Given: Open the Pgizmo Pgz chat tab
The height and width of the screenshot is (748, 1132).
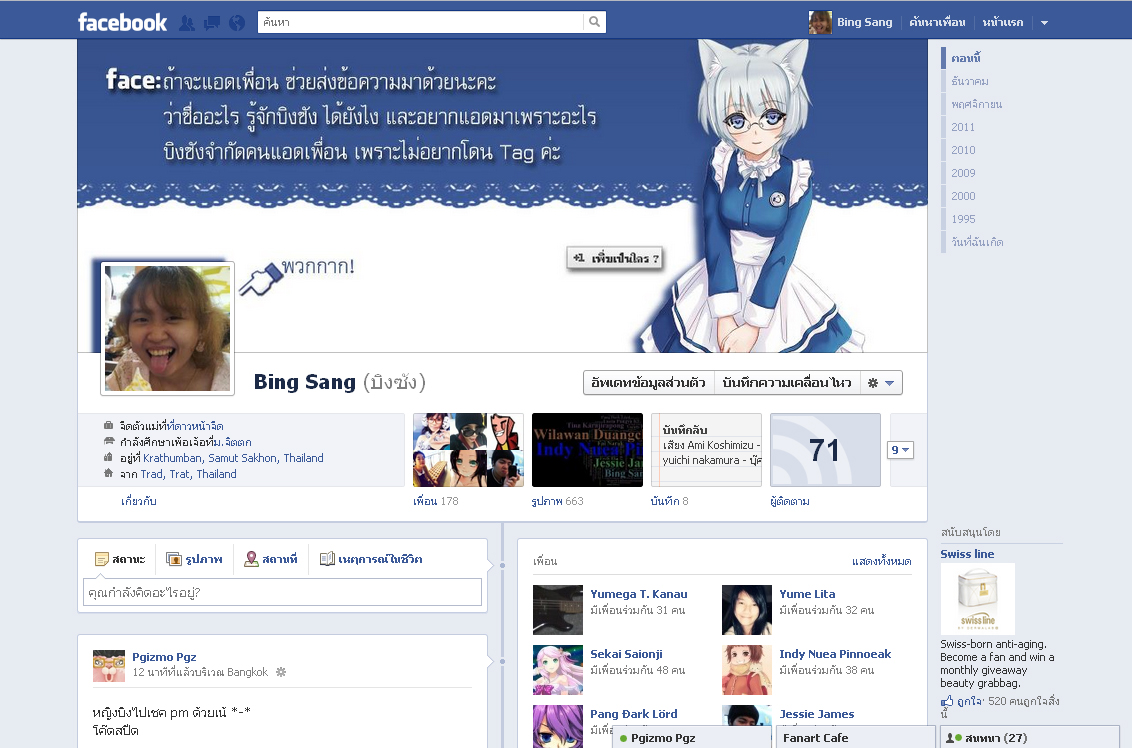Looking at the screenshot, I should point(692,737).
